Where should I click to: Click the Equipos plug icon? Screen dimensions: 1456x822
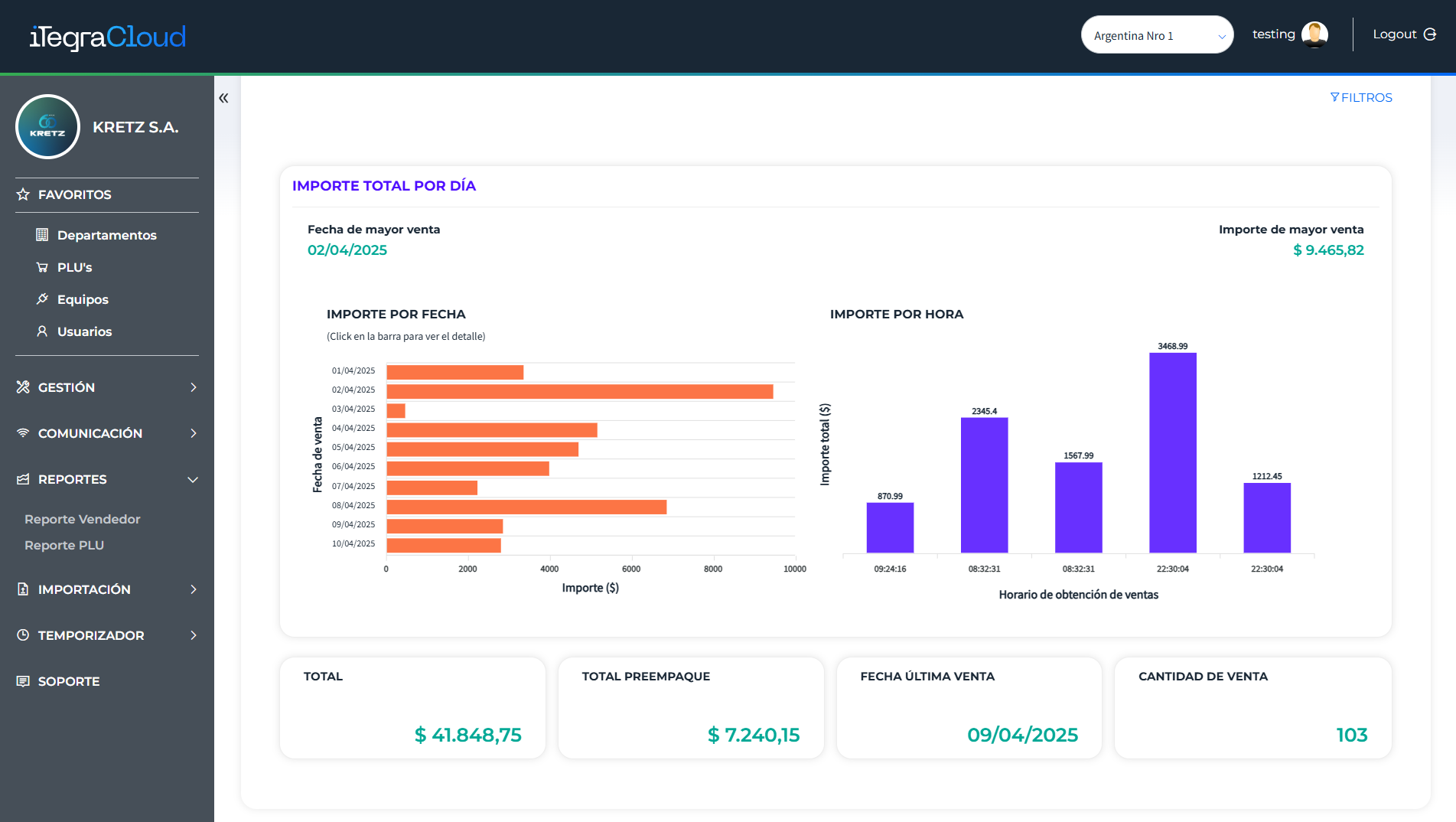[42, 299]
